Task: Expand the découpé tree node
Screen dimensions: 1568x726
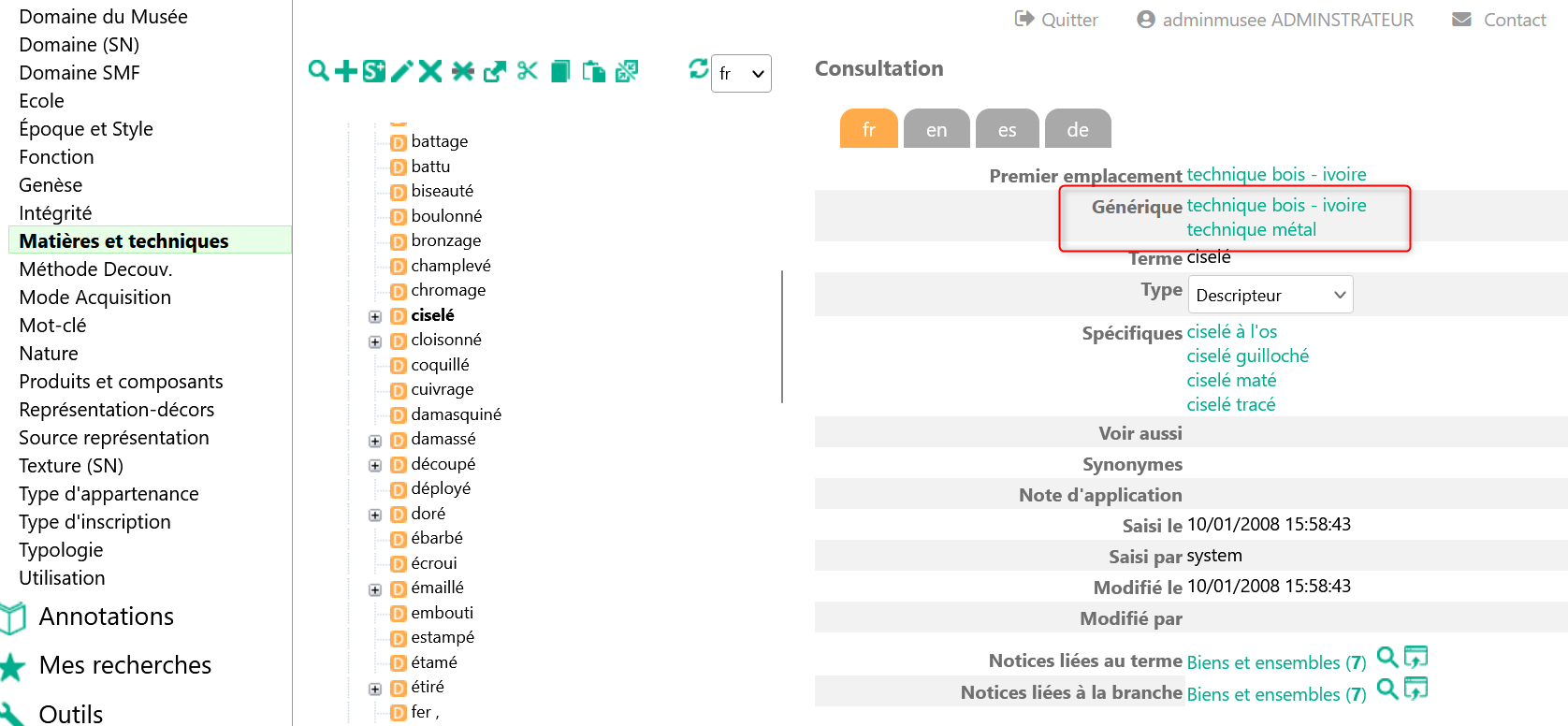Action: coord(375,466)
